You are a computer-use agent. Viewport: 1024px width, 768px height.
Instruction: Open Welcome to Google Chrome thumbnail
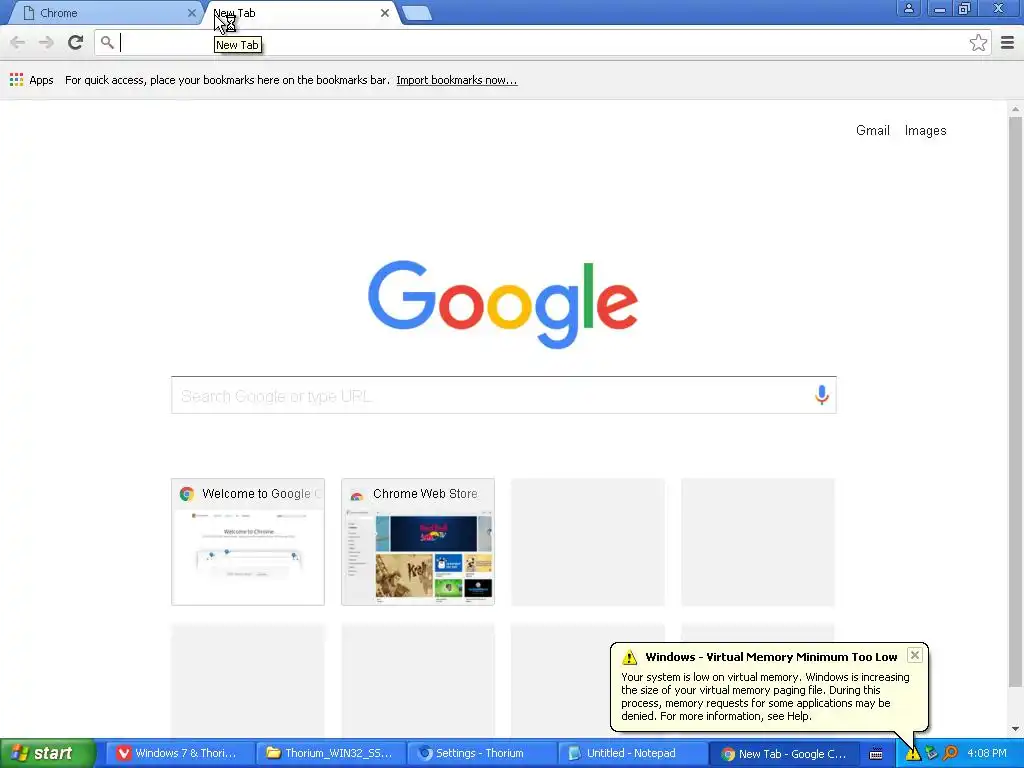248,542
